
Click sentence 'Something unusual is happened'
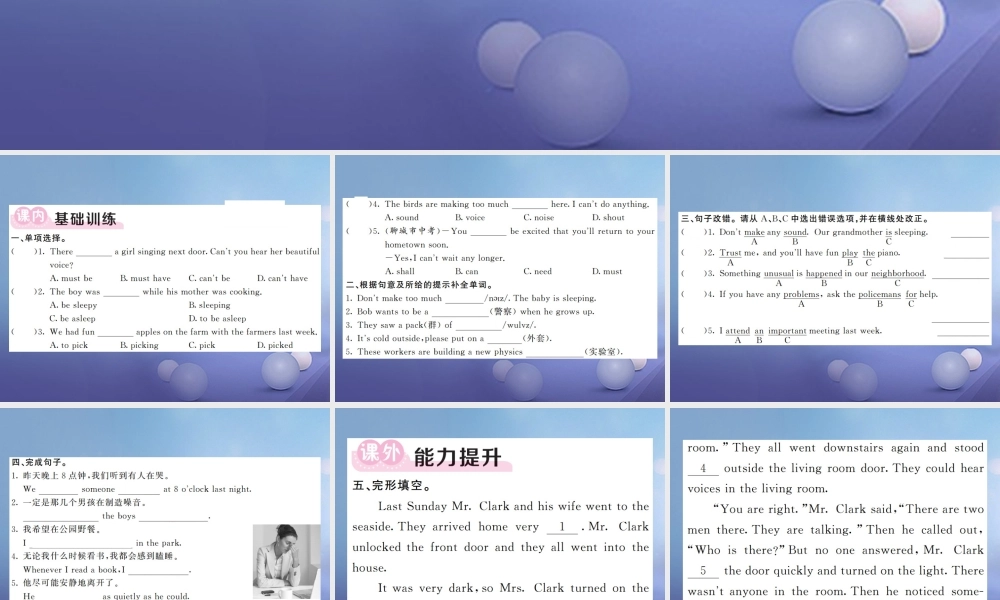pos(822,273)
